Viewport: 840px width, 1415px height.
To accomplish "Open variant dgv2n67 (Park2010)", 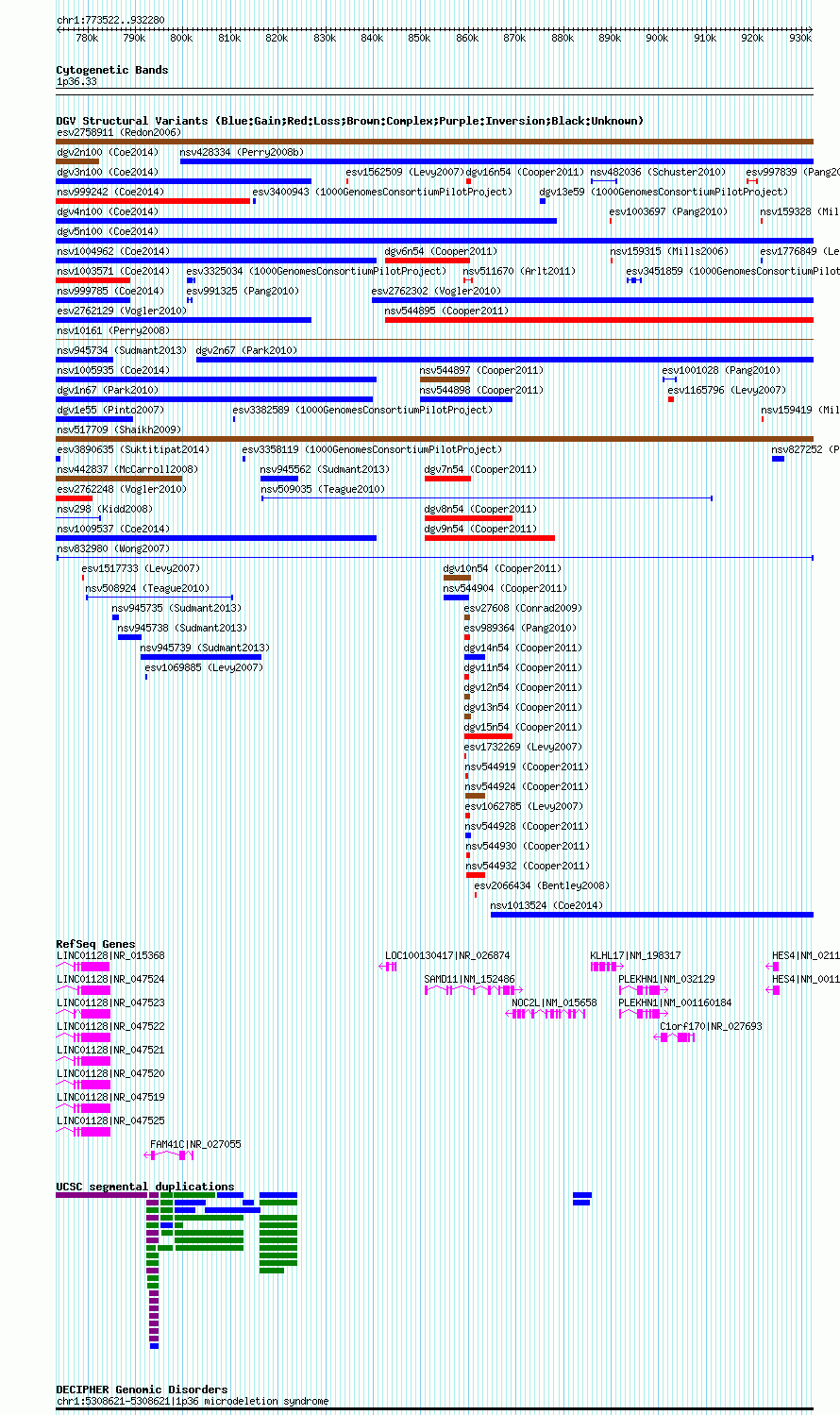I will coord(246,350).
